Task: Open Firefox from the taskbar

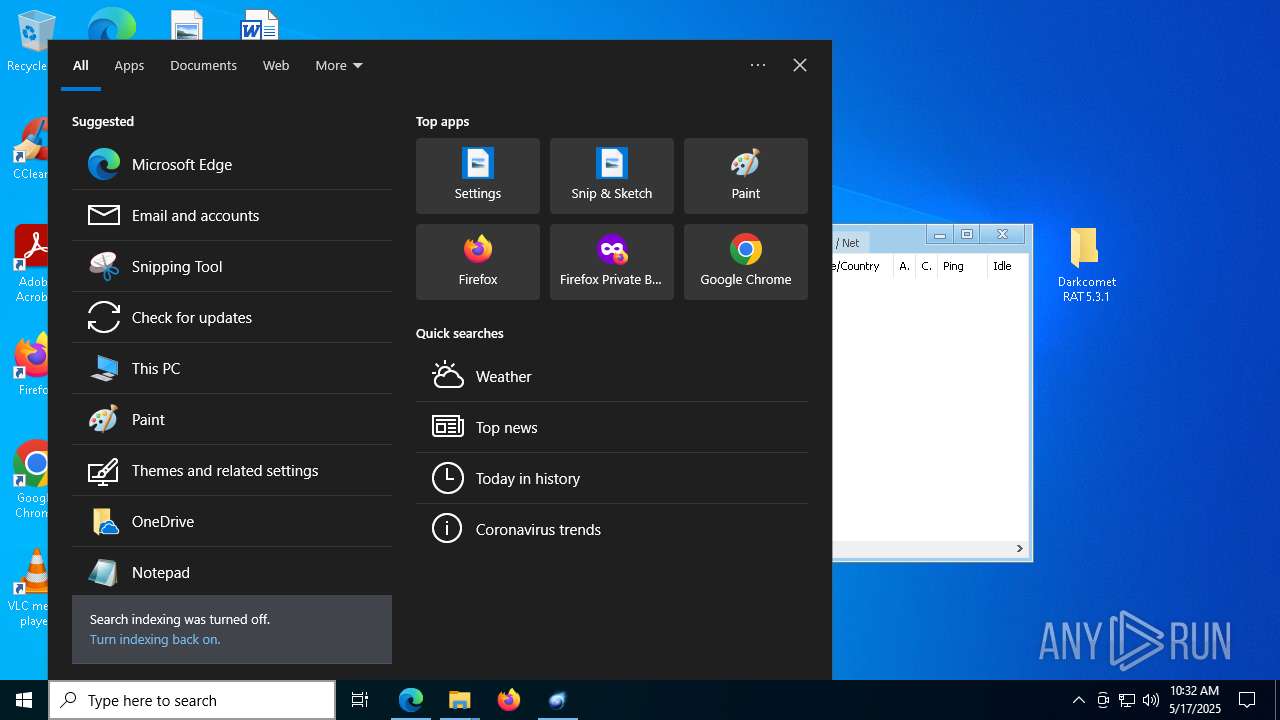Action: (x=509, y=700)
